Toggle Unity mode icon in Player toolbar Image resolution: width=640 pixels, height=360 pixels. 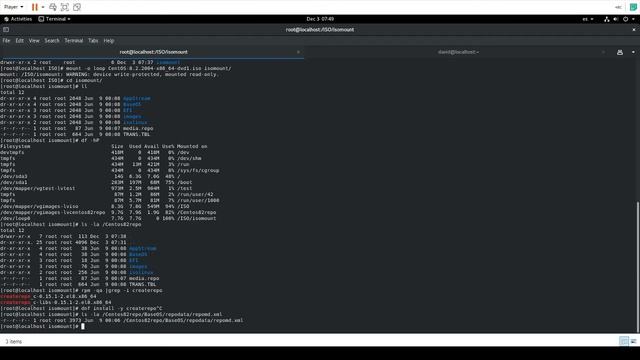pos(77,7)
